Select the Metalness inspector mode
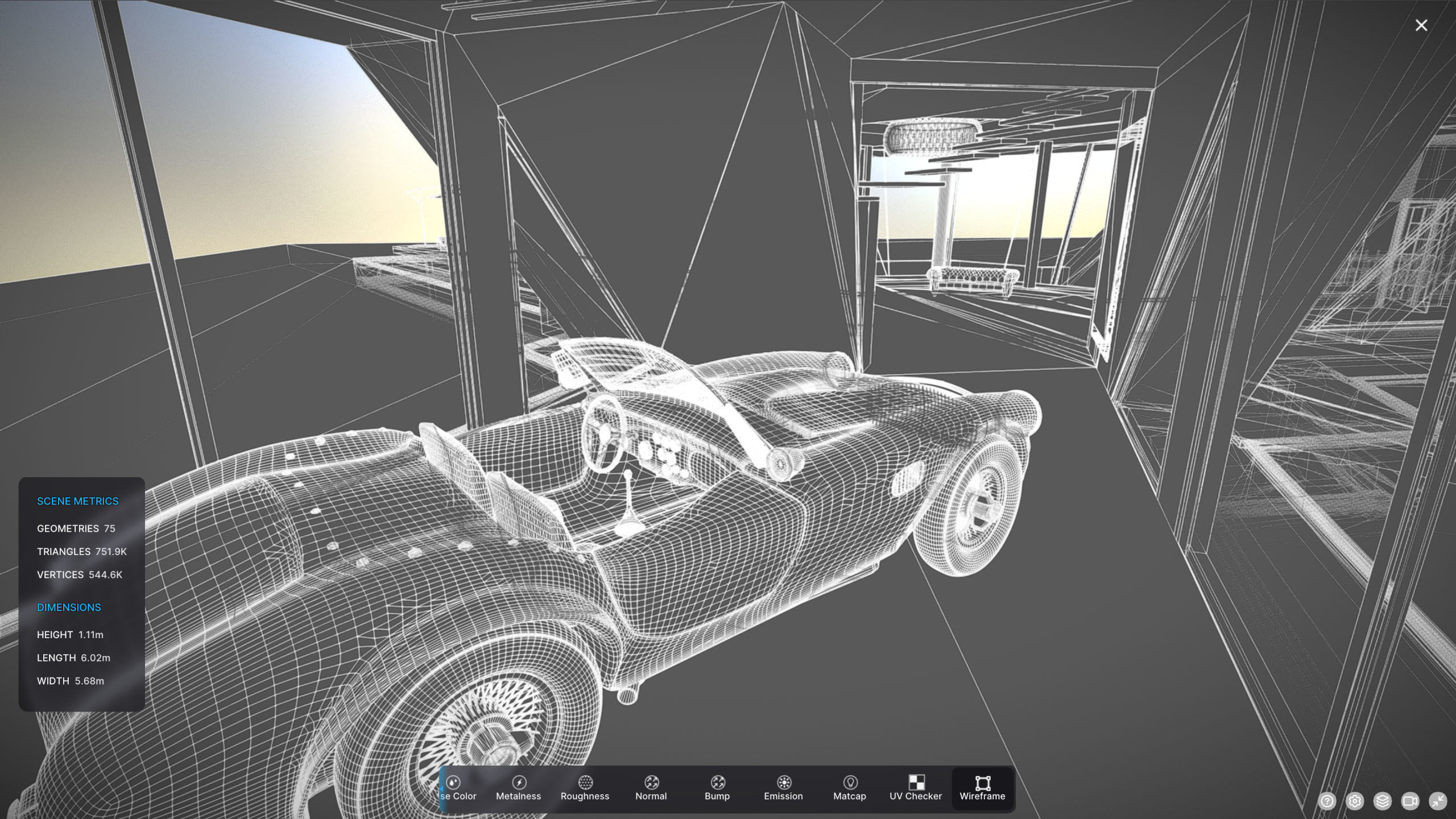This screenshot has width=1456, height=819. click(x=518, y=788)
